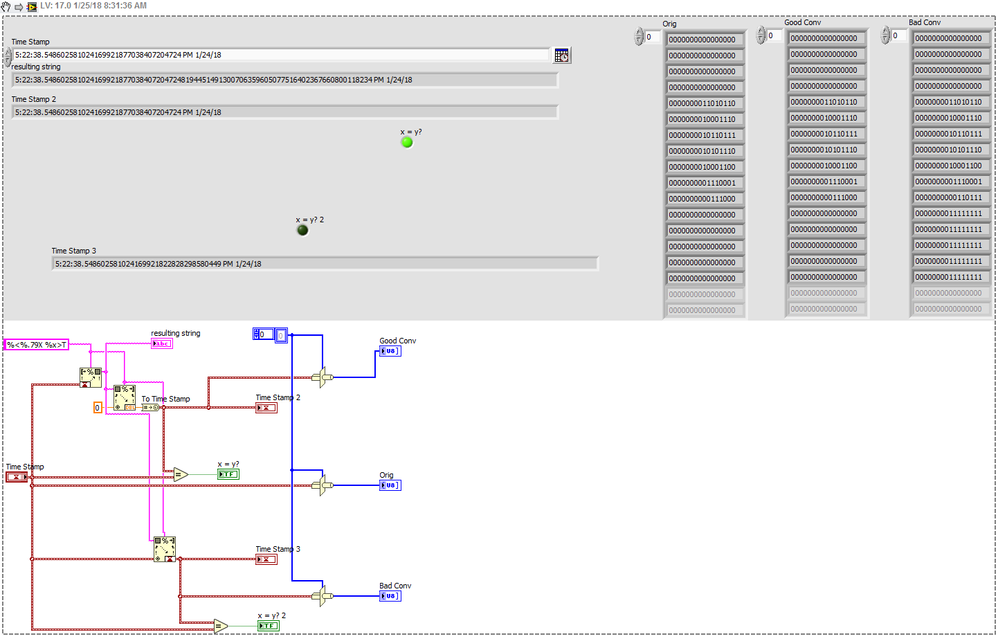Image resolution: width=998 pixels, height=637 pixels.
Task: Click the LabVIEW snippet icon in header
Action: [x=32, y=6]
